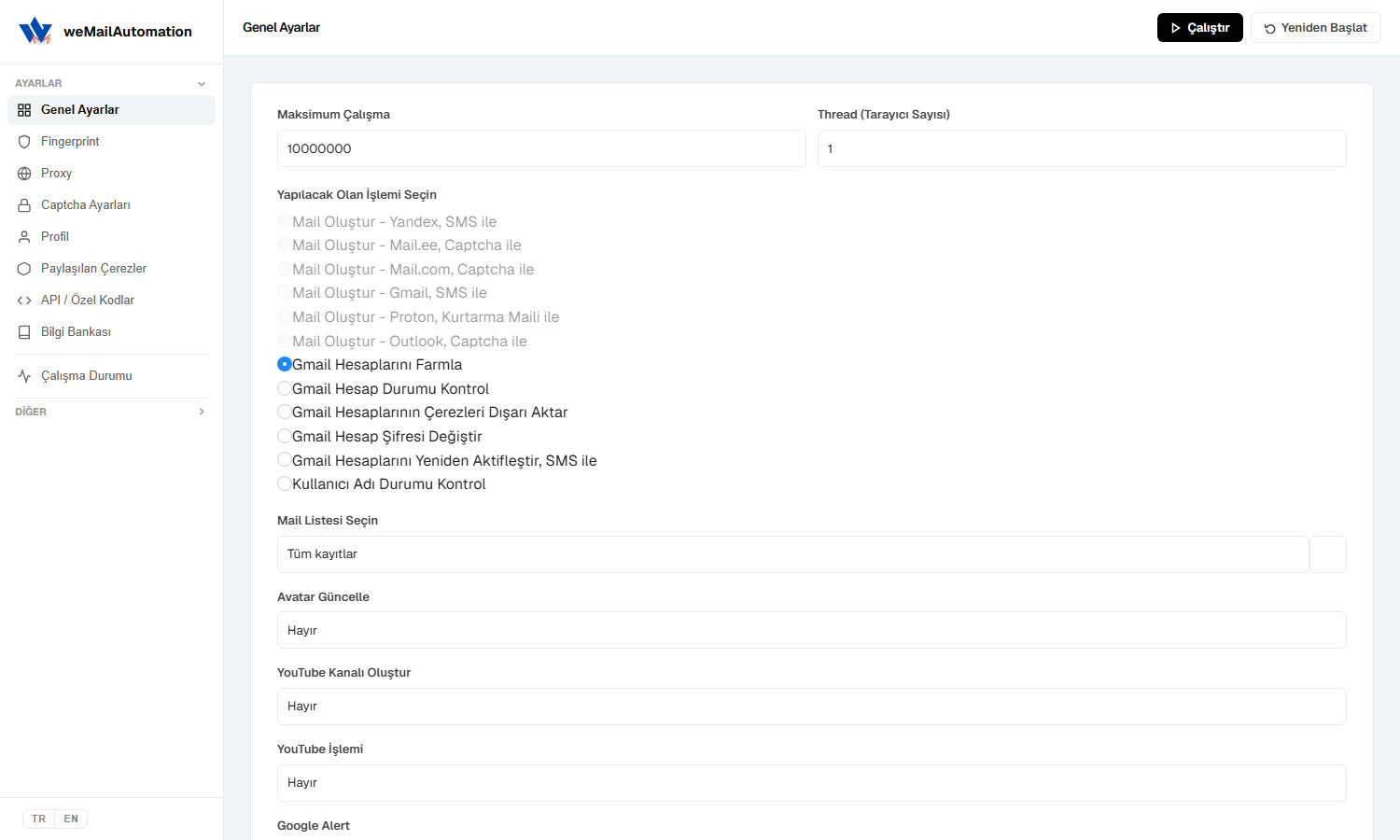
Task: Click the Google Alert label
Action: (314, 826)
